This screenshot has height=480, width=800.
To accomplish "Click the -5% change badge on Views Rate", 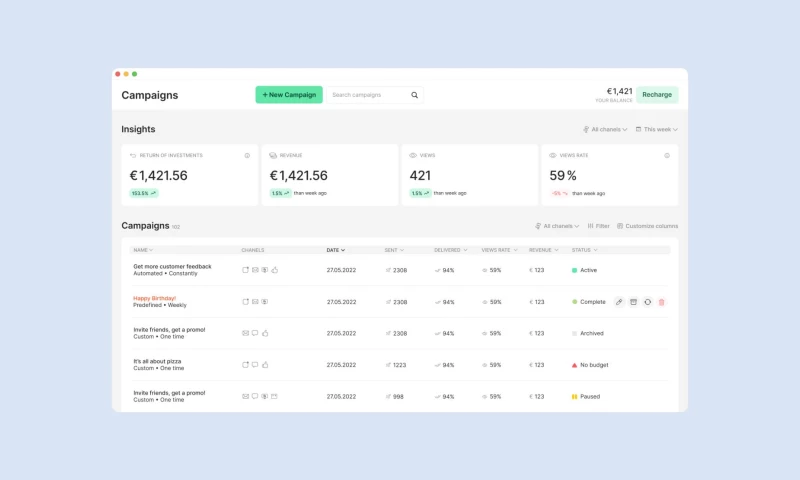I will [559, 193].
